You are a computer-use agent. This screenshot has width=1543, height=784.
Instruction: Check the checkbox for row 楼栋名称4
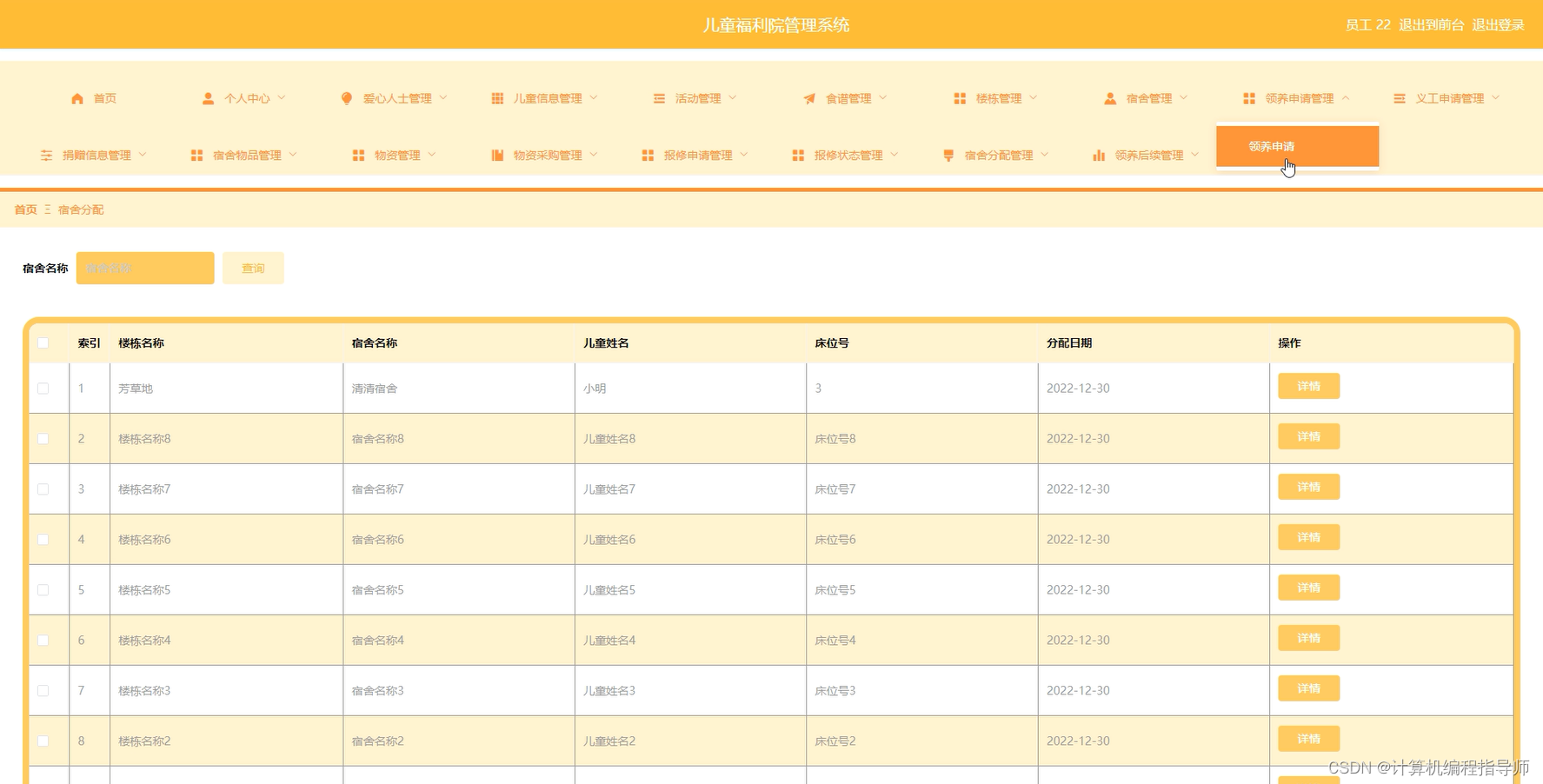point(43,640)
